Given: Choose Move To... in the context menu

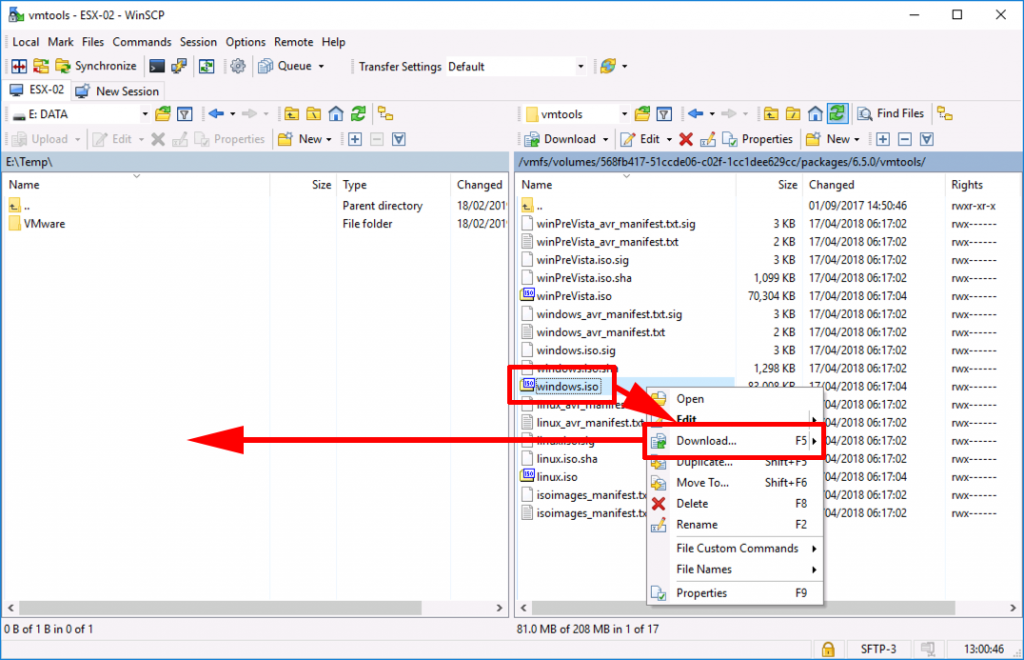Looking at the screenshot, I should tap(734, 482).
